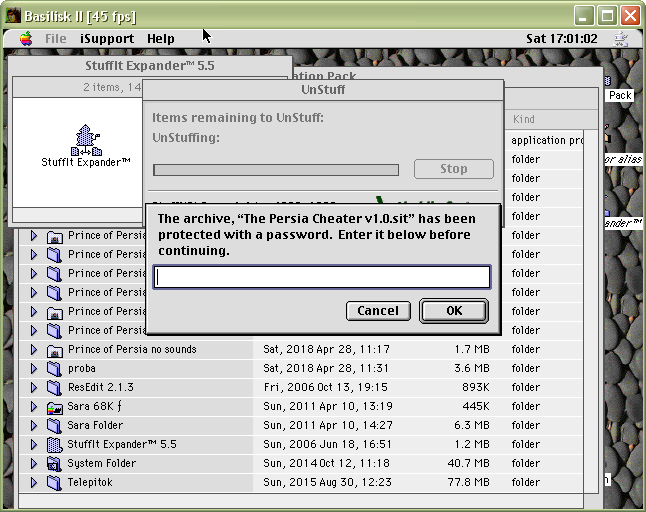Click the '77.8 MB' size of Telepitok
Screen dimensions: 646x512
coord(469,482)
